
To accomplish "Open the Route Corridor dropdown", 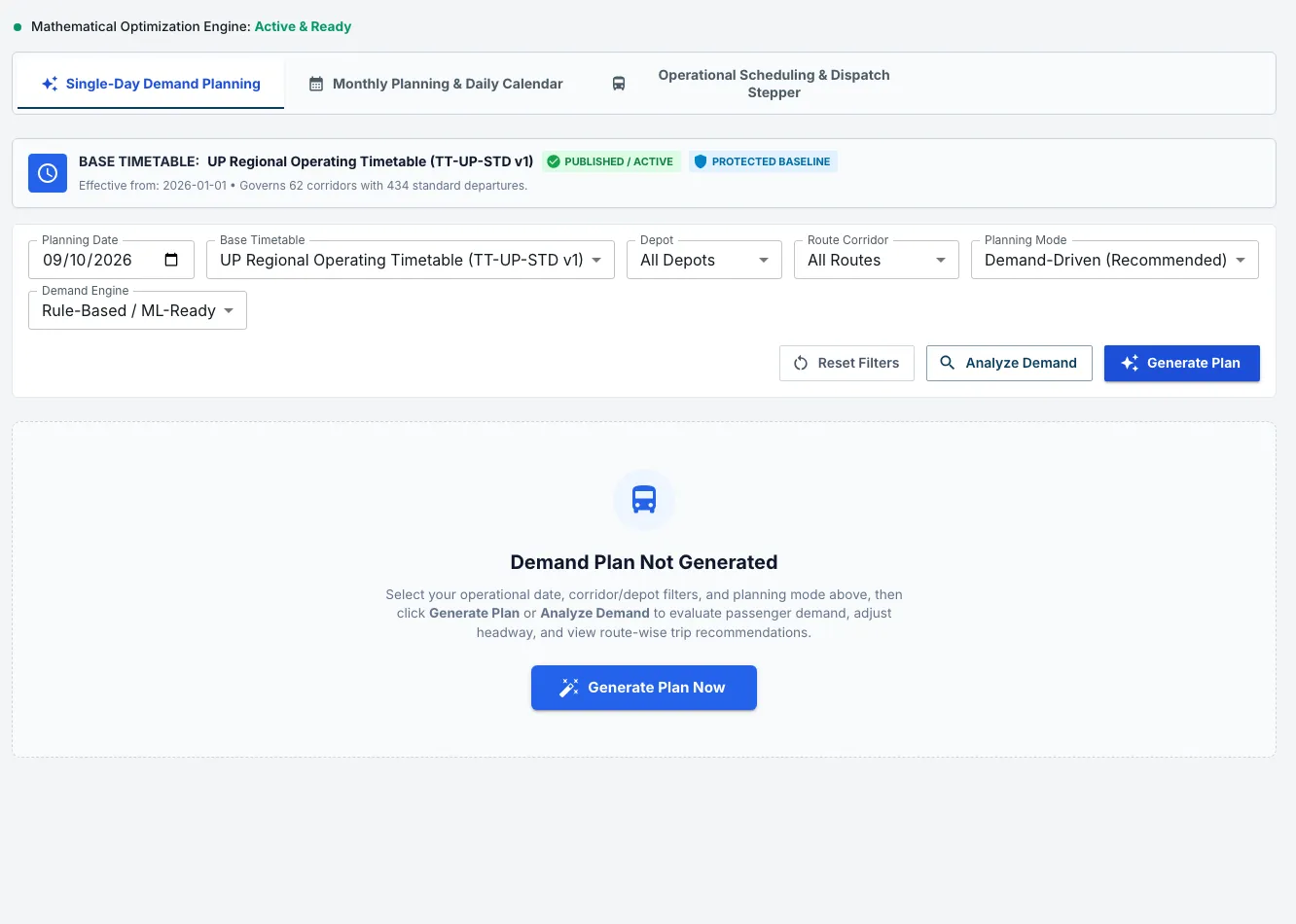I will coord(877,260).
